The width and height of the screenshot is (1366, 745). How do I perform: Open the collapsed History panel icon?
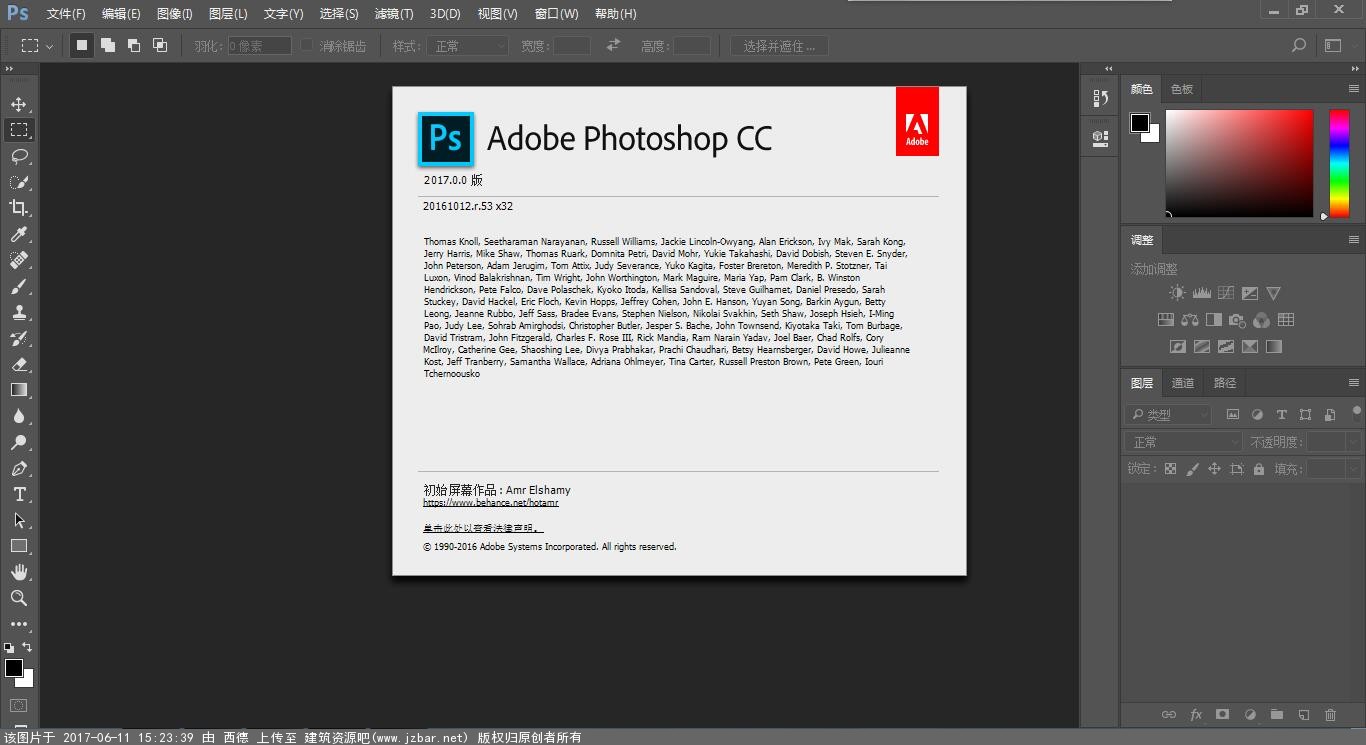pos(1101,98)
